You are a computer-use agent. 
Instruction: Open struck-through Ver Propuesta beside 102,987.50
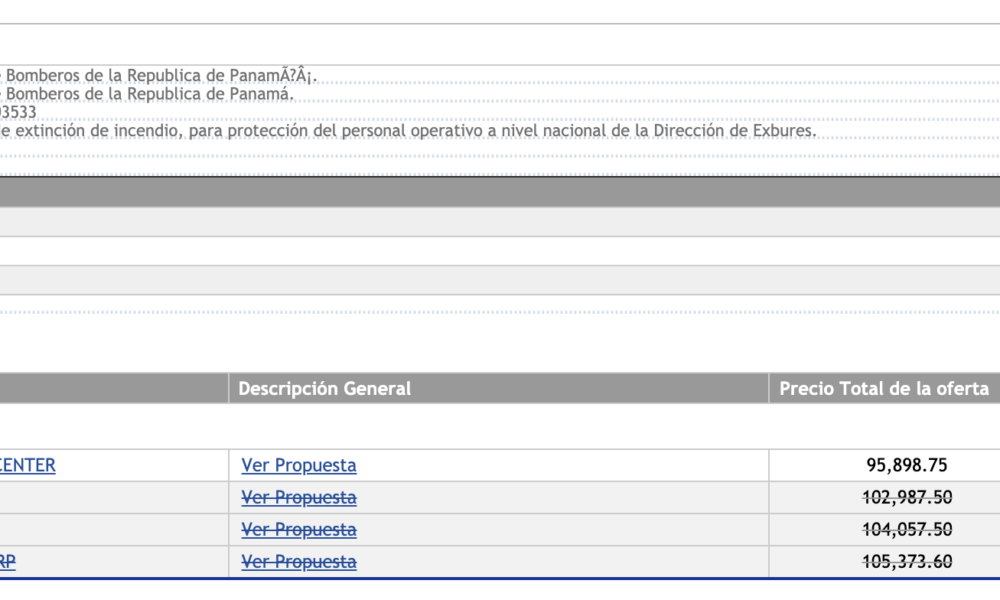pyautogui.click(x=298, y=497)
